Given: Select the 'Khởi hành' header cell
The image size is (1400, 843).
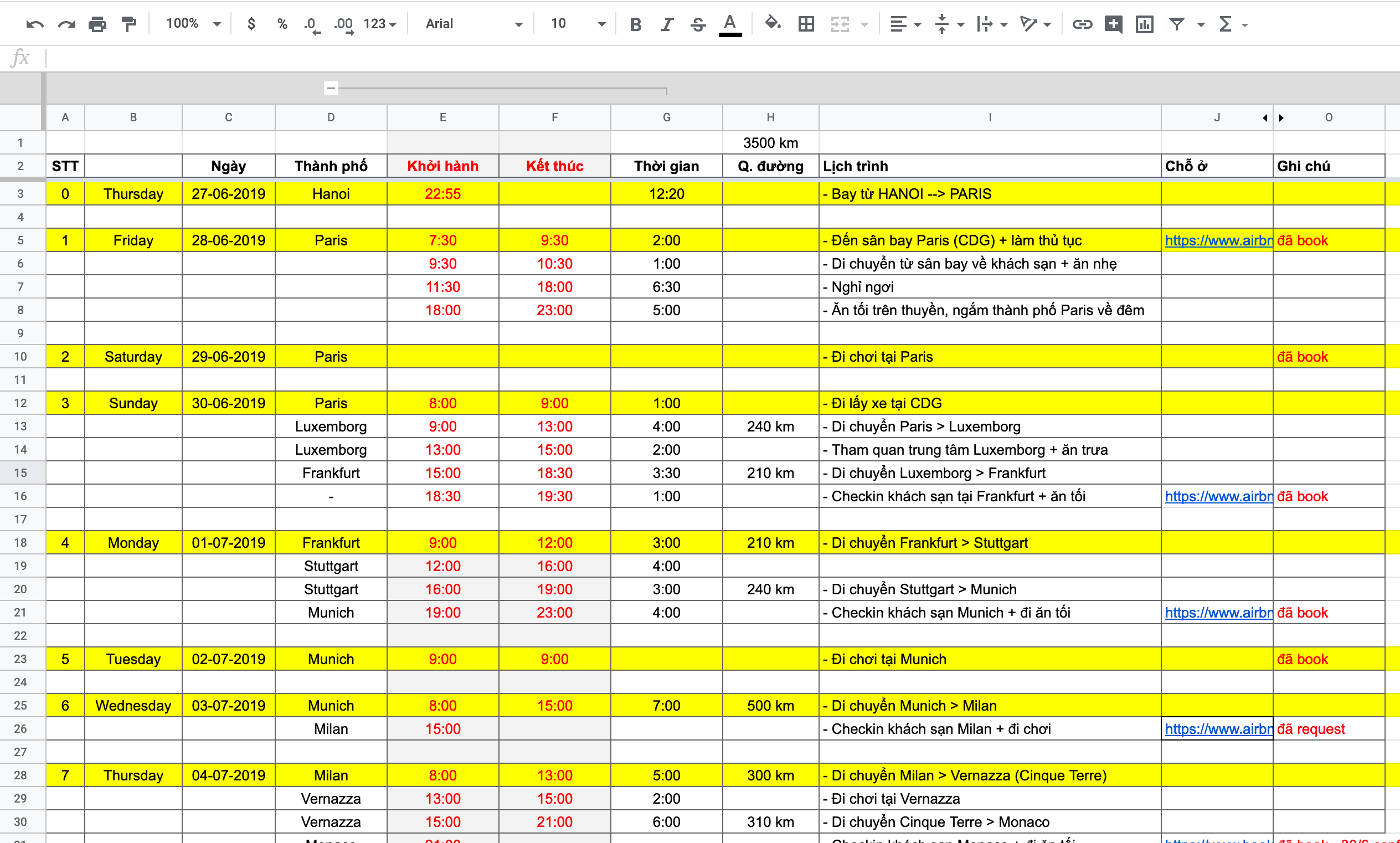Looking at the screenshot, I should click(x=442, y=166).
